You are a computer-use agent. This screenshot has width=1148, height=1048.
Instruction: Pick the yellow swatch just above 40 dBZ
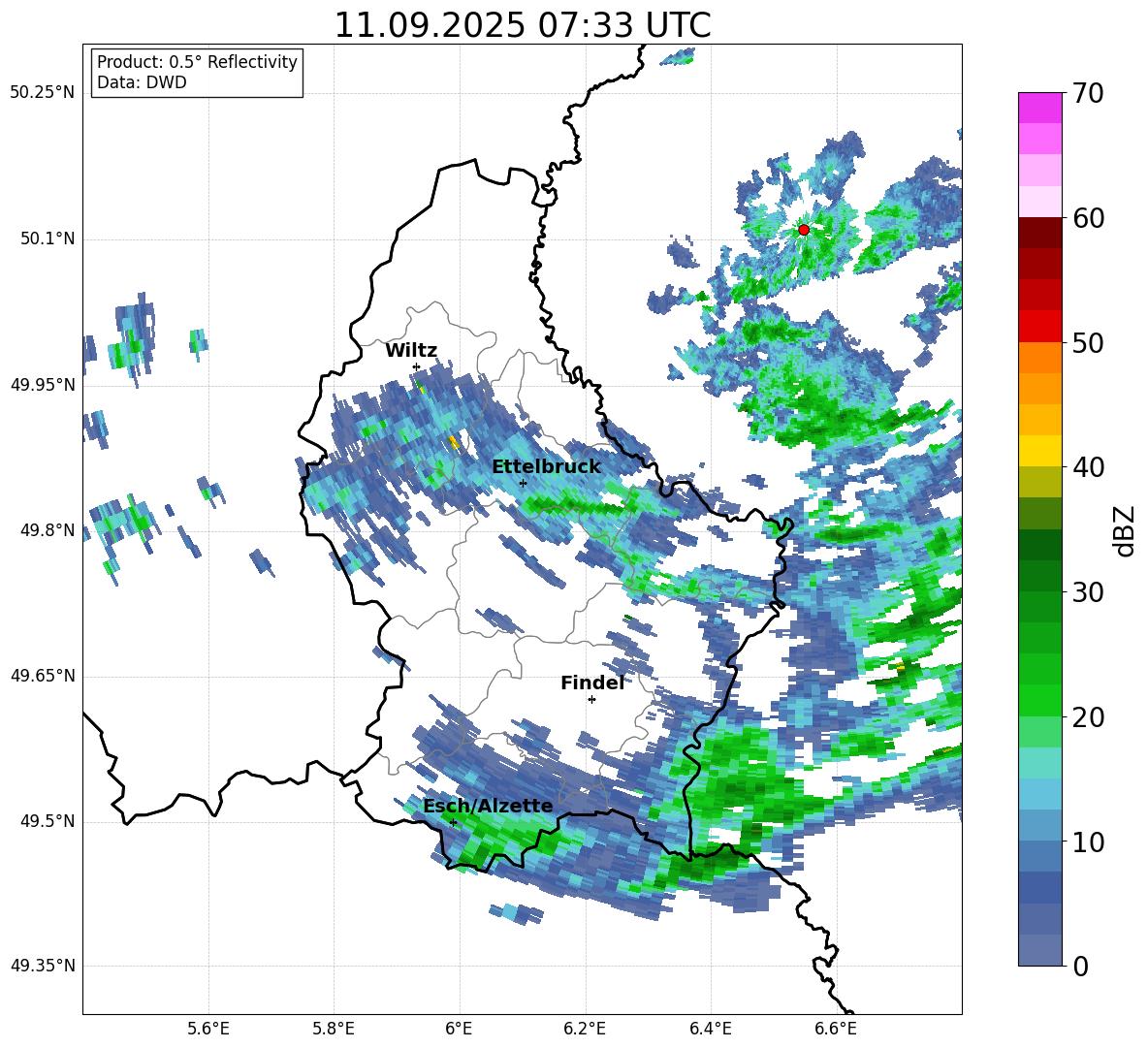[1039, 451]
